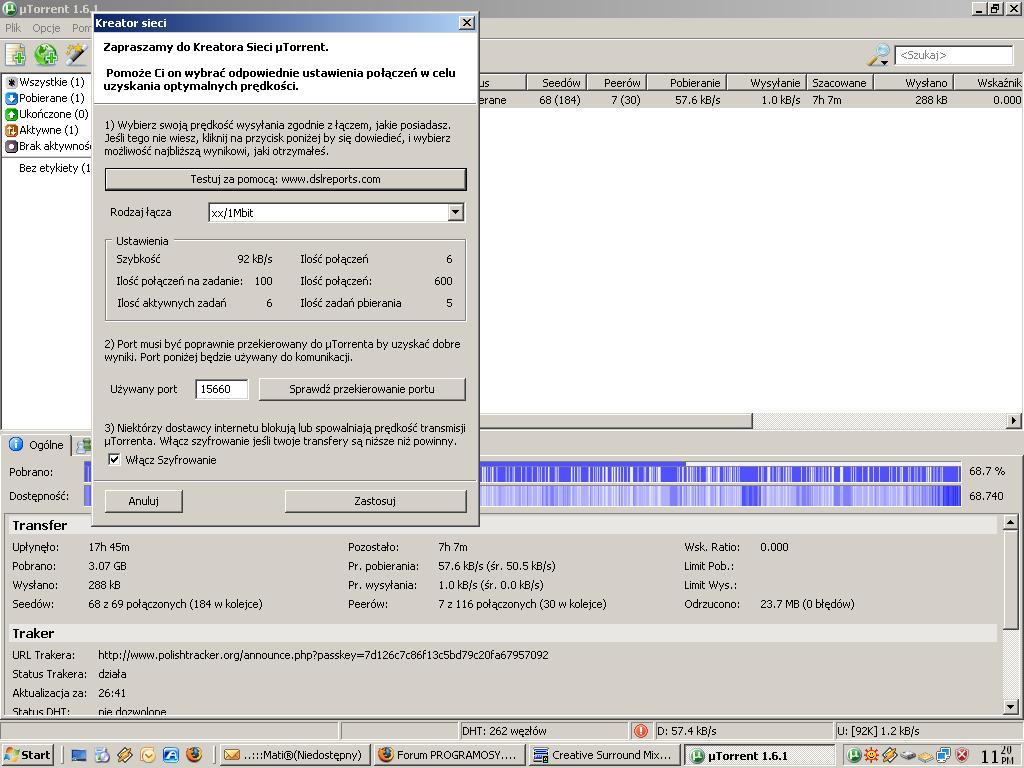
Task: Open the Plik menu
Action: click(x=13, y=28)
